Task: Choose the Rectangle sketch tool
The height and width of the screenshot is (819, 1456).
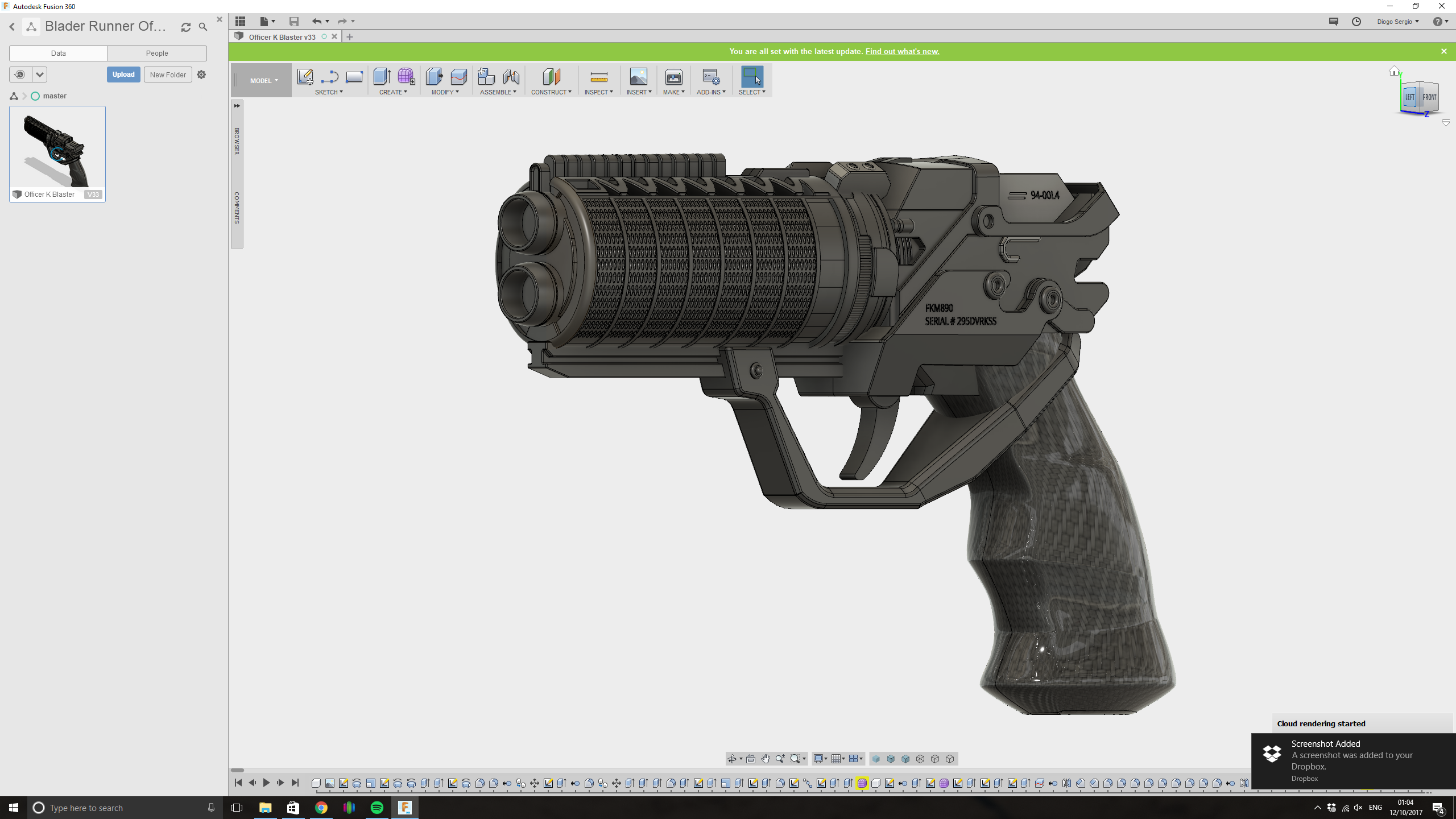Action: (x=354, y=76)
